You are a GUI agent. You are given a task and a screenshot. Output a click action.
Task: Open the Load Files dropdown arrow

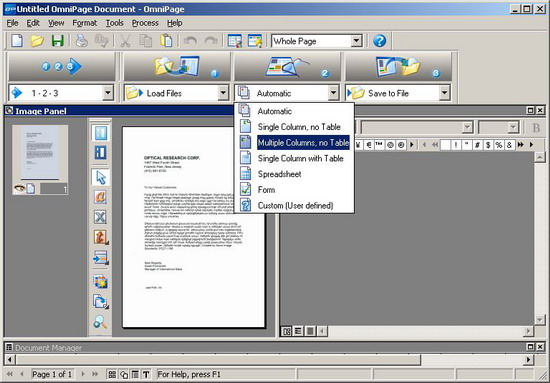tap(223, 93)
